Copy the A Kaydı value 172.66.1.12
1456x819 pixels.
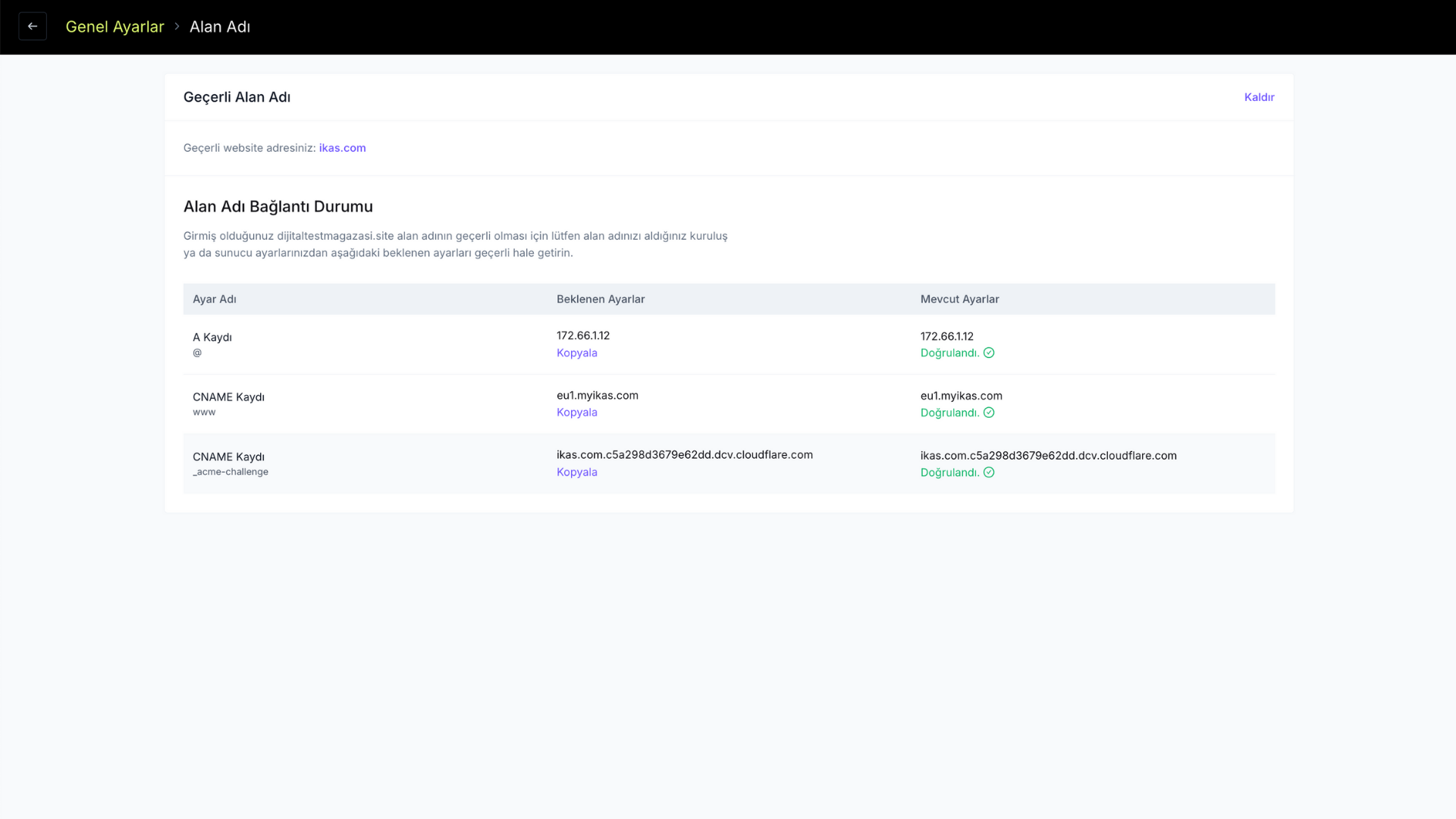click(576, 353)
